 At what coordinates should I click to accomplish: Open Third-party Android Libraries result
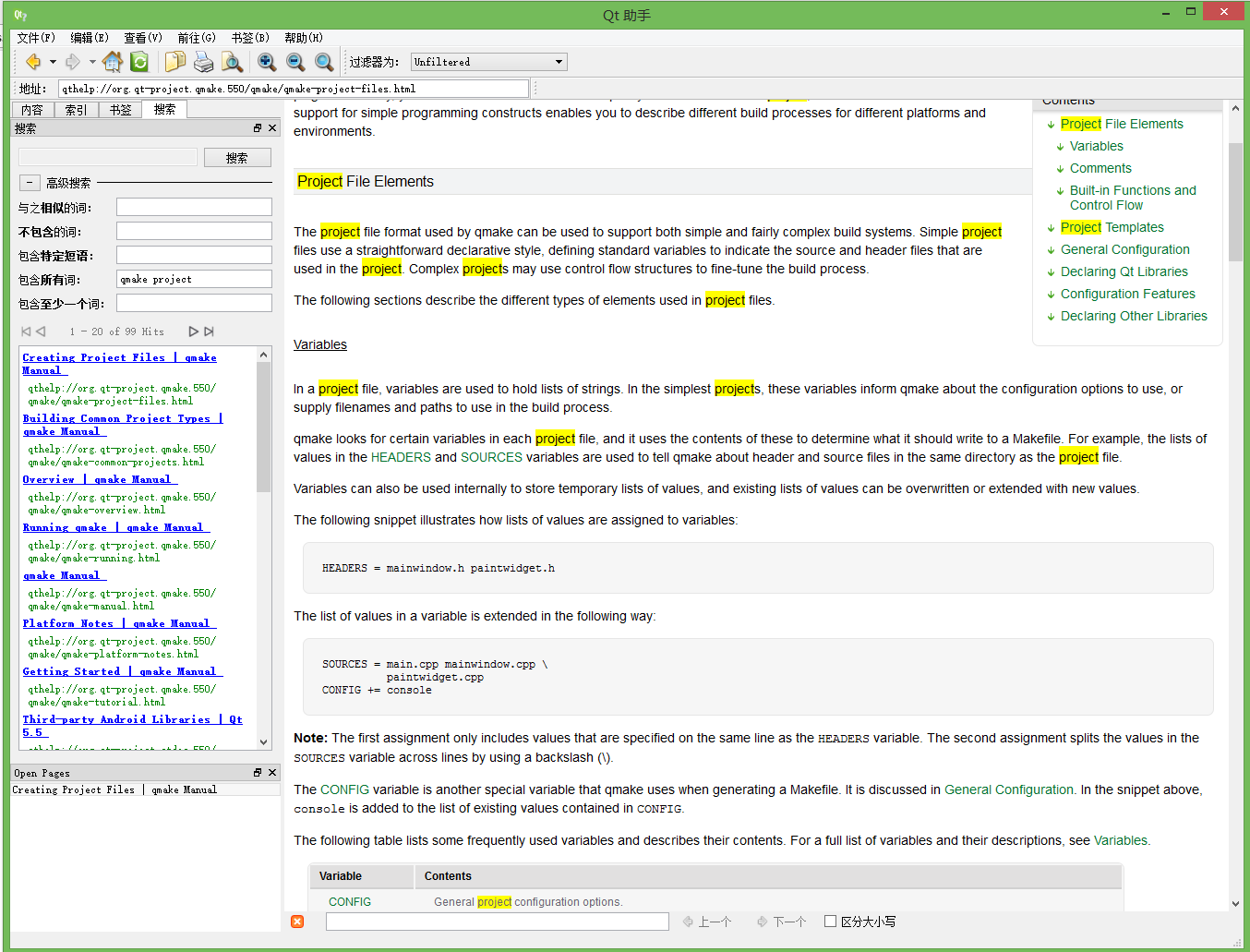click(133, 726)
